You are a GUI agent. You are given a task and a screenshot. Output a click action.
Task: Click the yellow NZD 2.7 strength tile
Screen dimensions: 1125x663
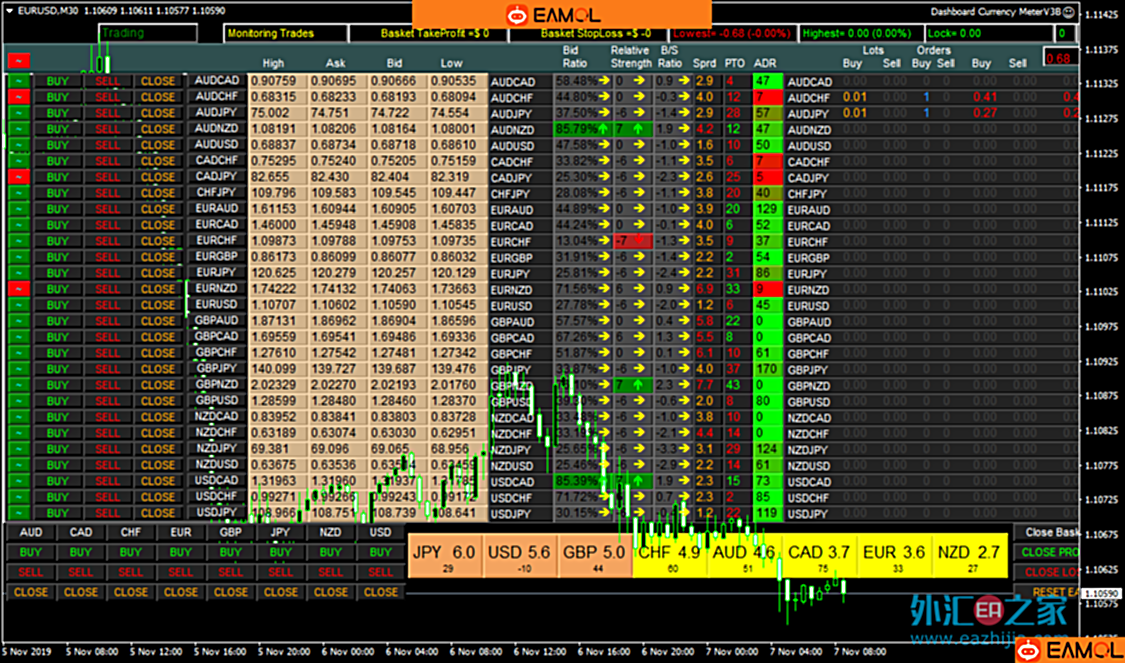pyautogui.click(x=969, y=555)
